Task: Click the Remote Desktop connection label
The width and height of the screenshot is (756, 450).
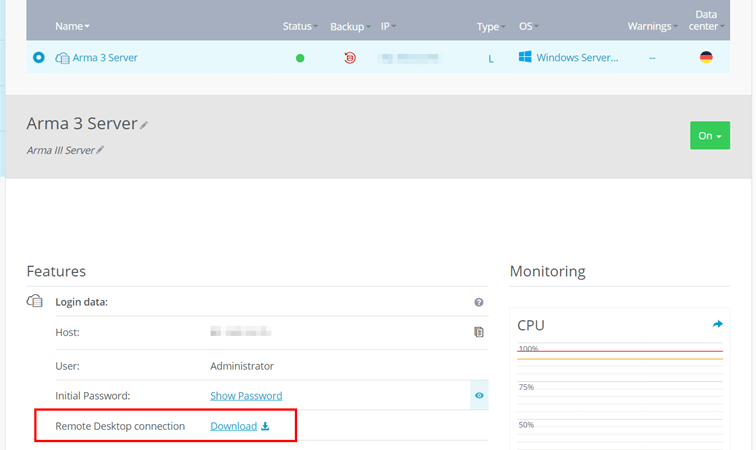Action: pos(120,426)
